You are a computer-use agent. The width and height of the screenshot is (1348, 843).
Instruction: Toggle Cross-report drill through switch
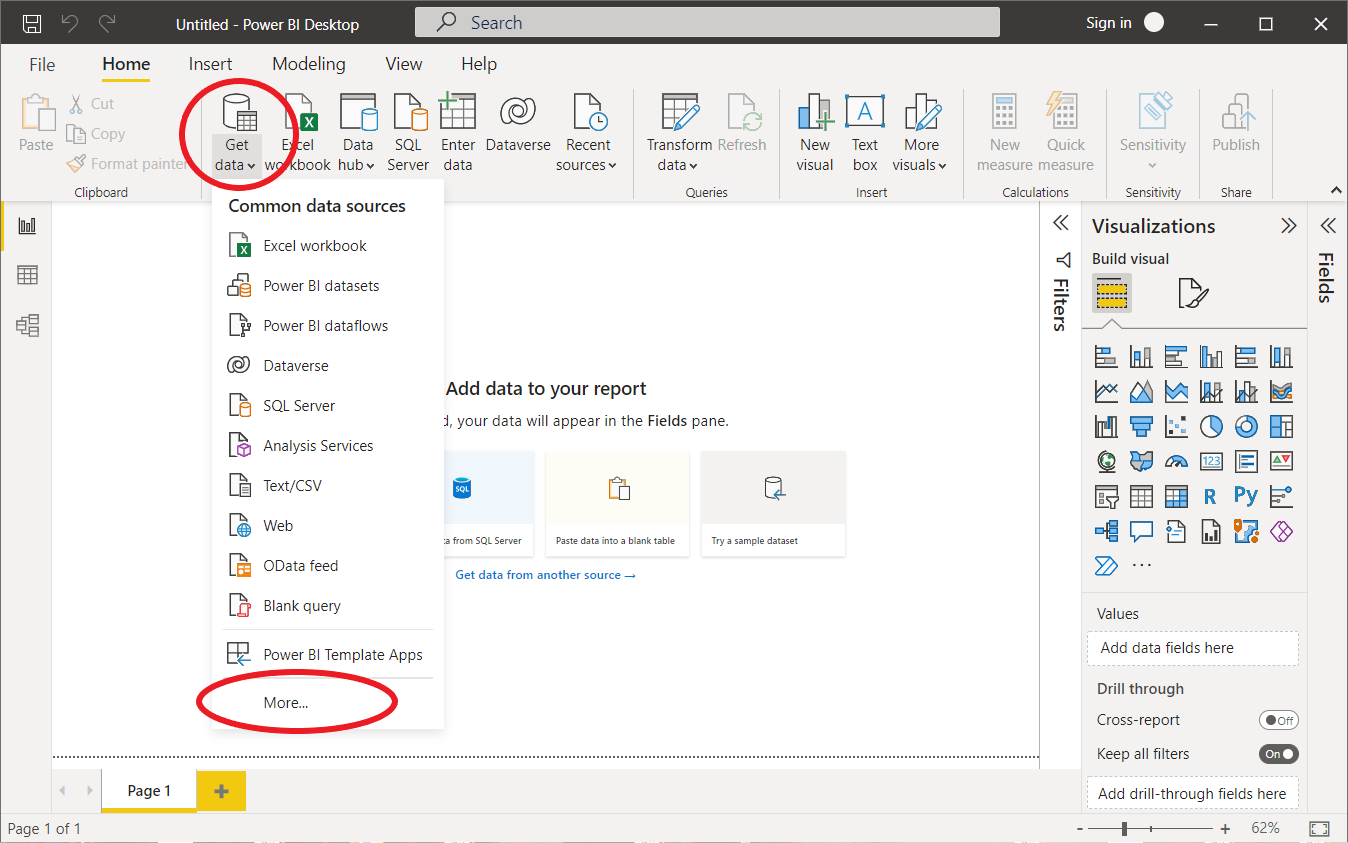coord(1278,720)
